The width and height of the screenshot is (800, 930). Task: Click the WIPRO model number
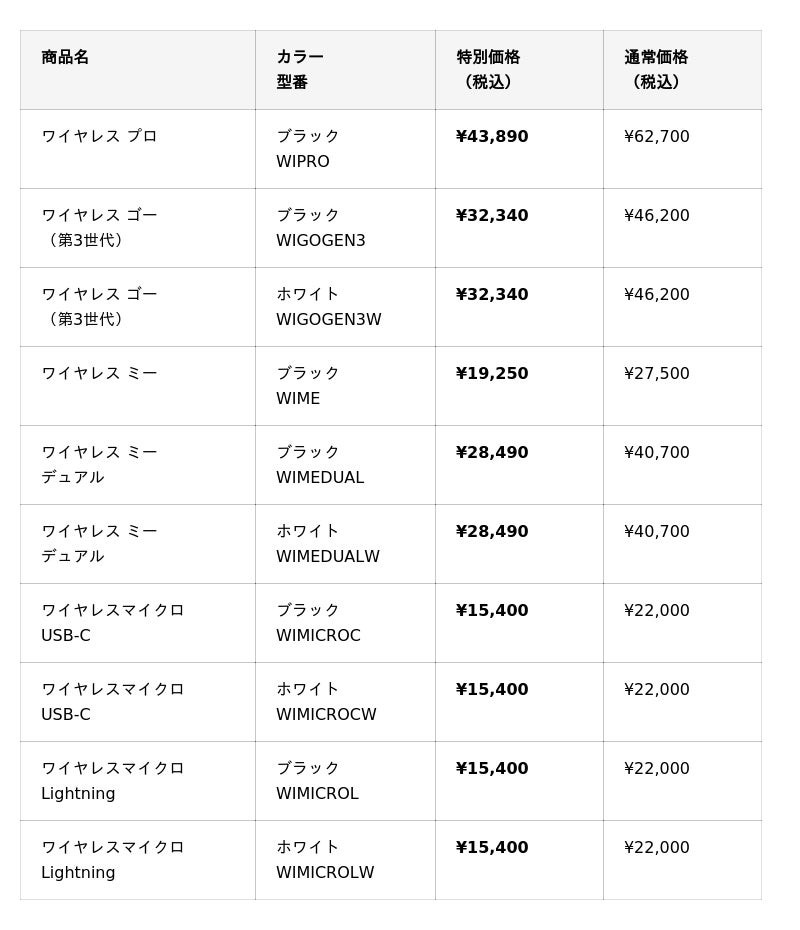click(303, 162)
